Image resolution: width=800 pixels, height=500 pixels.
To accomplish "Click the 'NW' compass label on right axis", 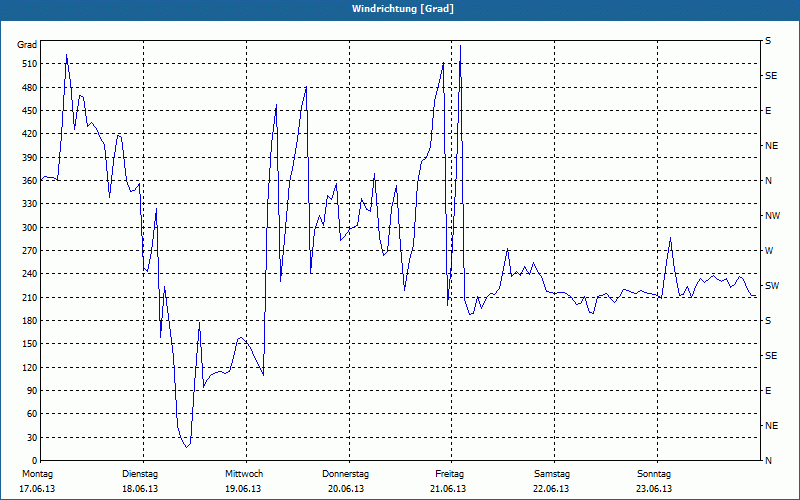I will pyautogui.click(x=772, y=216).
